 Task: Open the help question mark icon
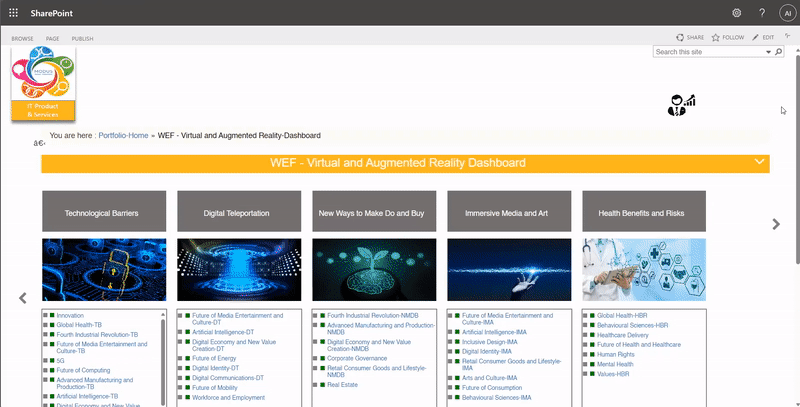[x=762, y=13]
